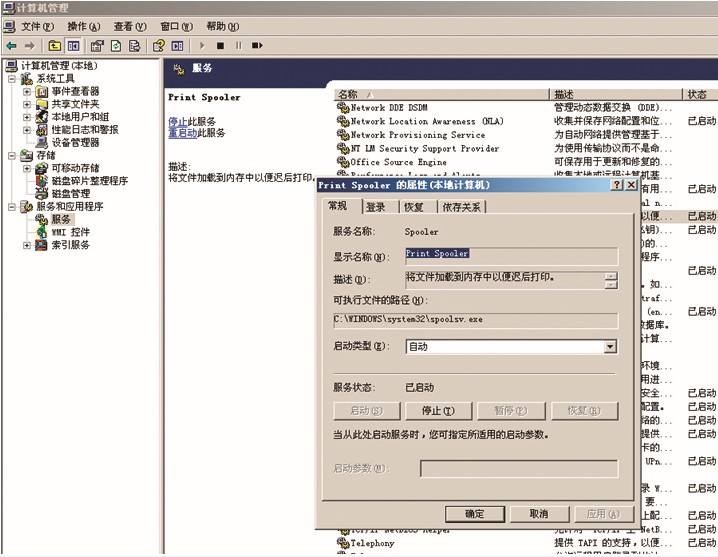The width and height of the screenshot is (718, 557).
Task: Expand the 可移动存储 tree node
Action: coord(27,169)
